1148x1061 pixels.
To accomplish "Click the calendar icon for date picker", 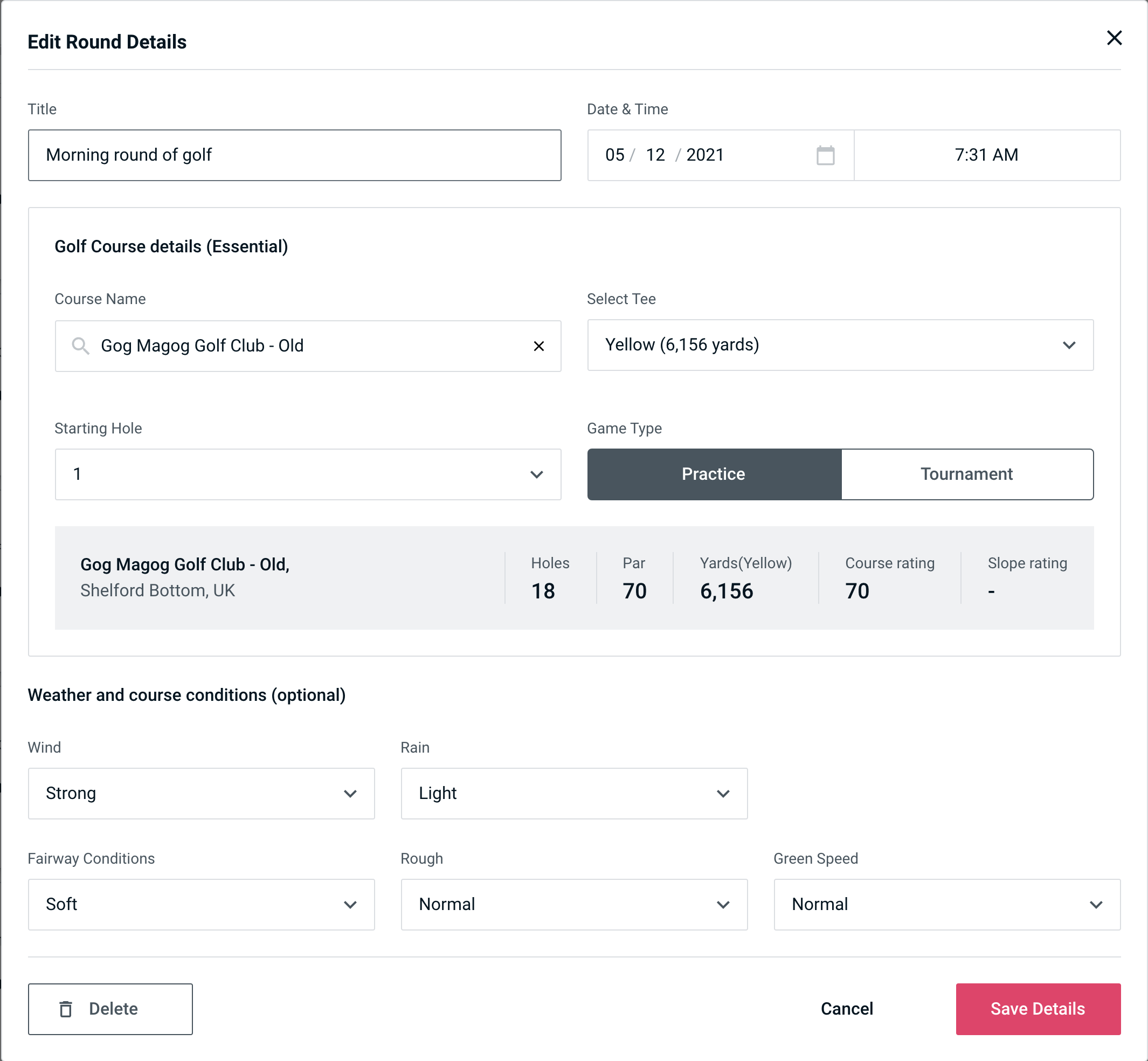I will click(x=825, y=155).
